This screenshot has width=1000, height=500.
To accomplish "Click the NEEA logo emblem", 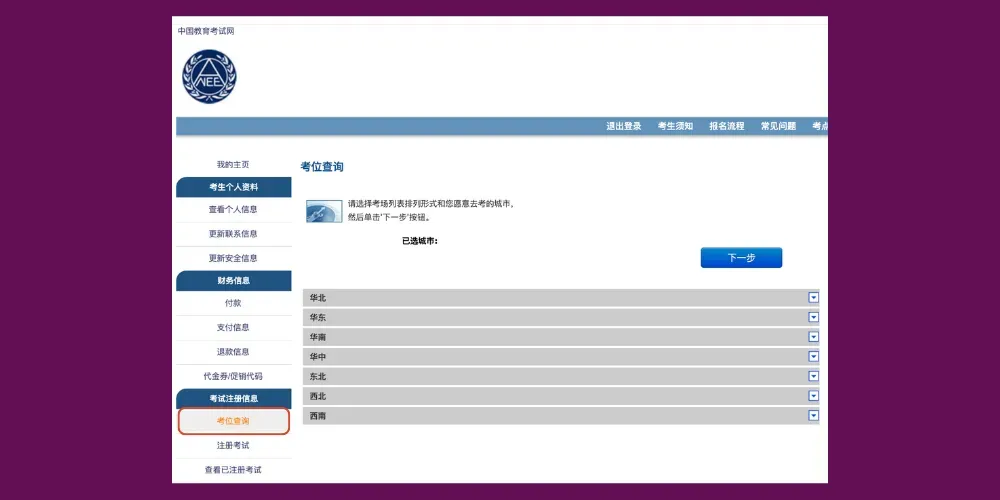I will 209,77.
